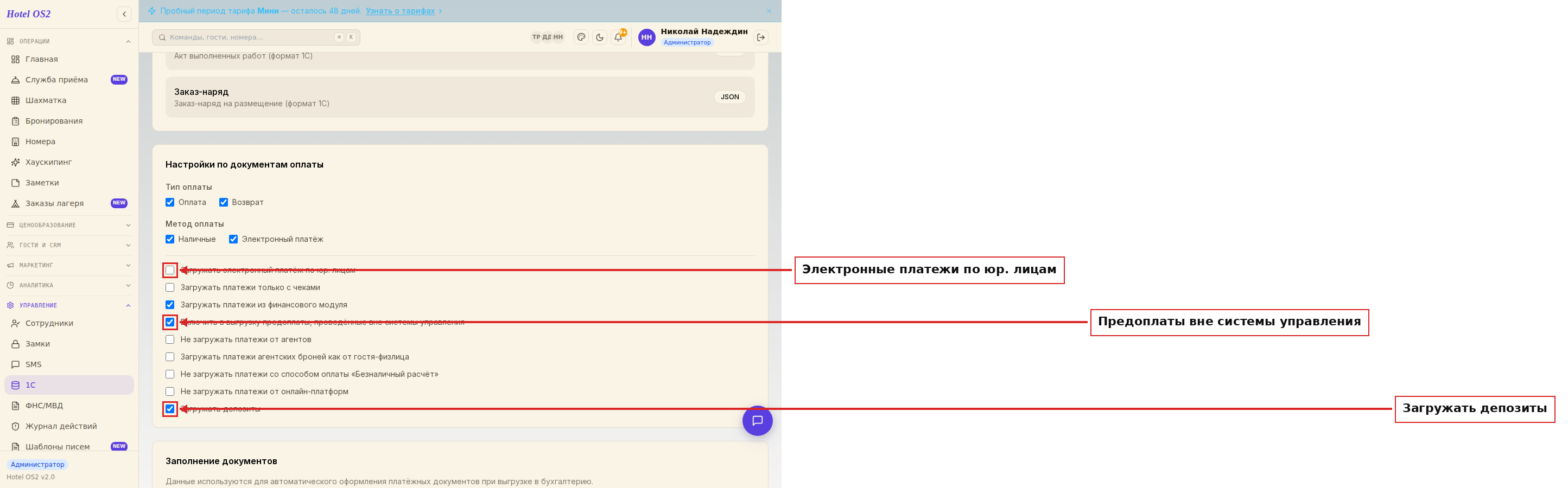Uncheck Электронный платёж method
This screenshot has height=488, width=1568.
(233, 239)
